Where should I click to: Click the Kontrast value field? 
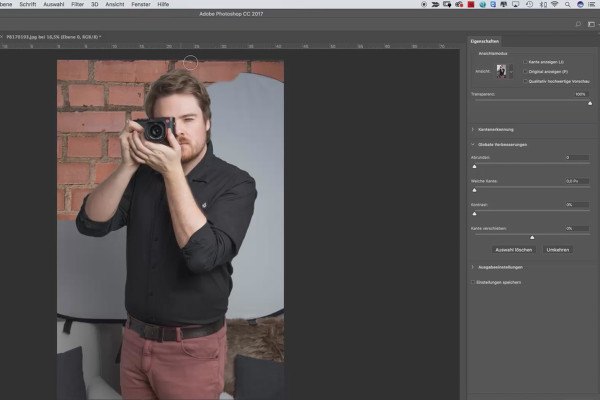pos(577,205)
